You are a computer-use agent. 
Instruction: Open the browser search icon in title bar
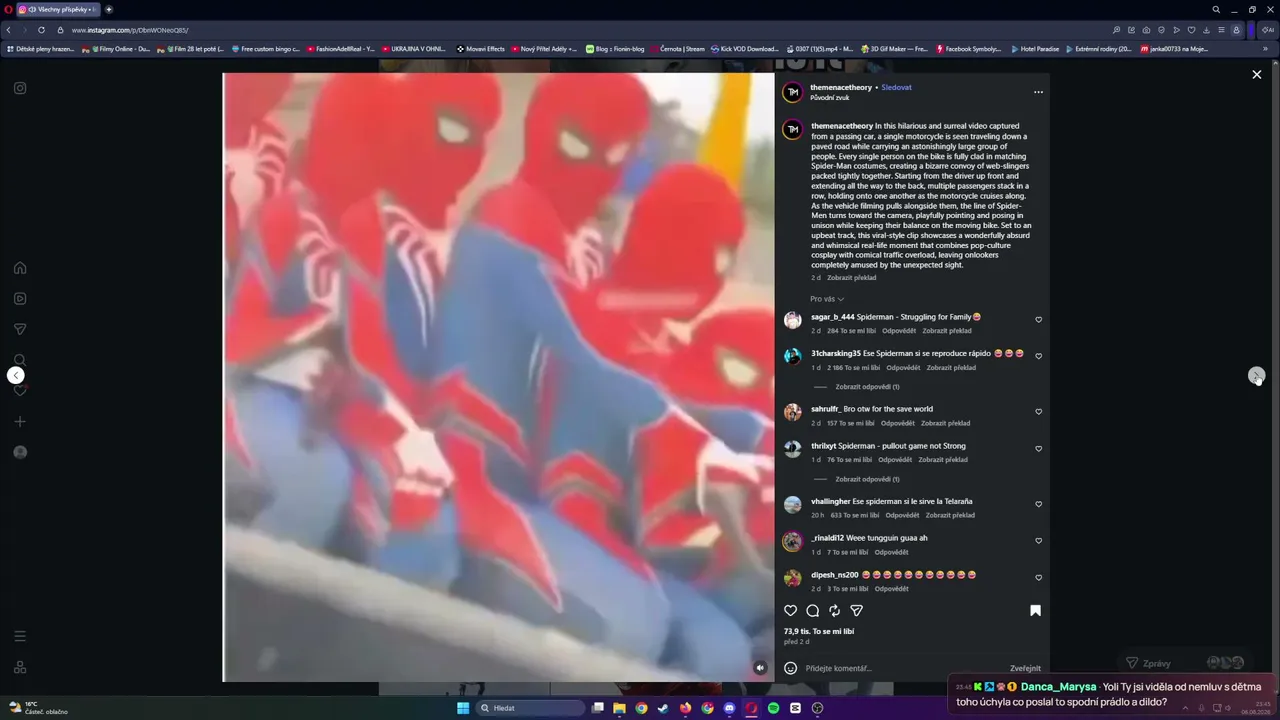click(1216, 9)
